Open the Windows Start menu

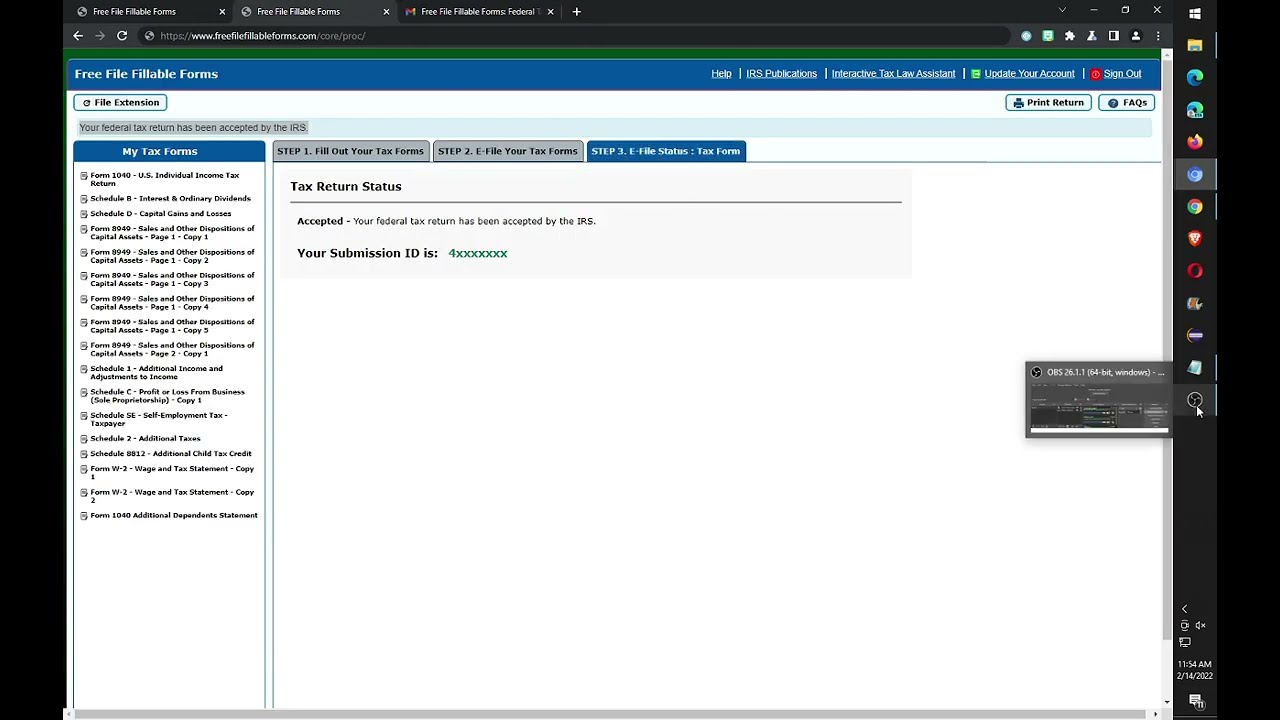(1195, 14)
